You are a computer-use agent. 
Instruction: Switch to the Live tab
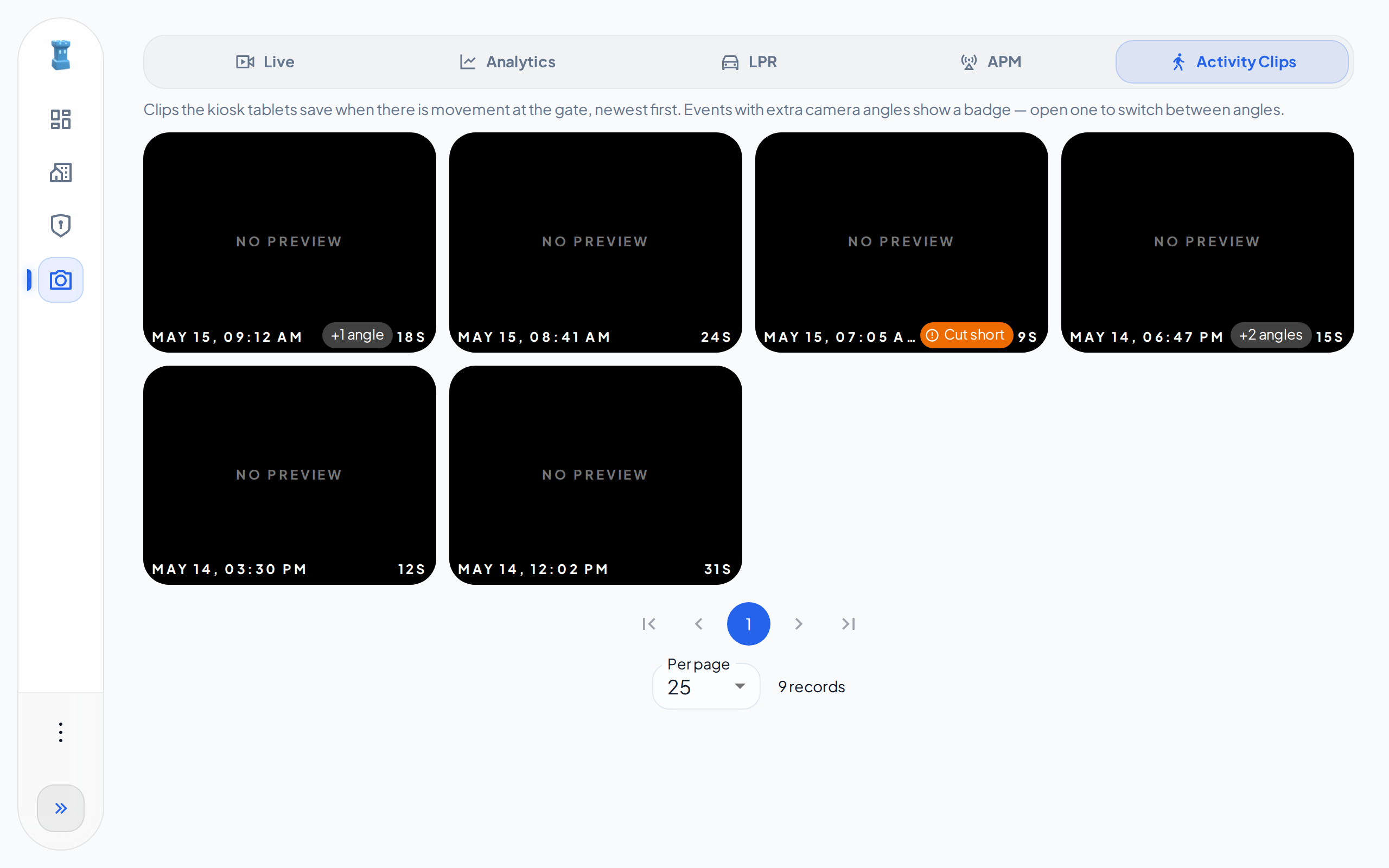pyautogui.click(x=265, y=62)
